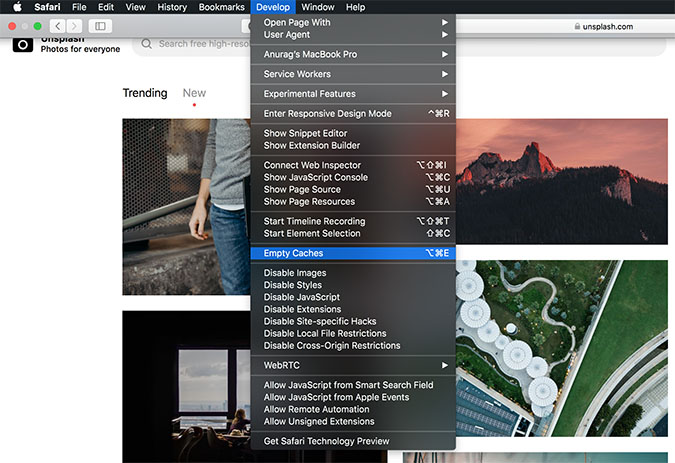675x463 pixels.
Task: Click the search magnifier icon
Action: click(147, 44)
